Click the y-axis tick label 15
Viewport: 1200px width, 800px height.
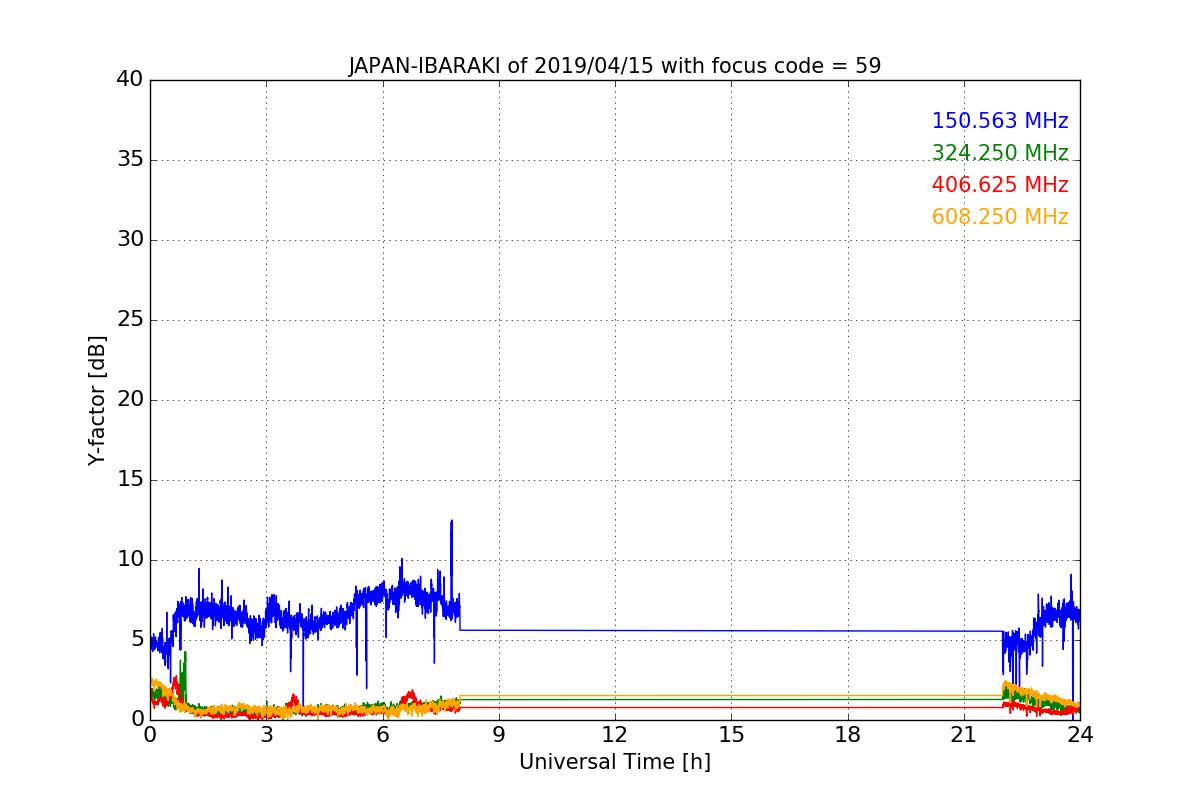(x=129, y=480)
